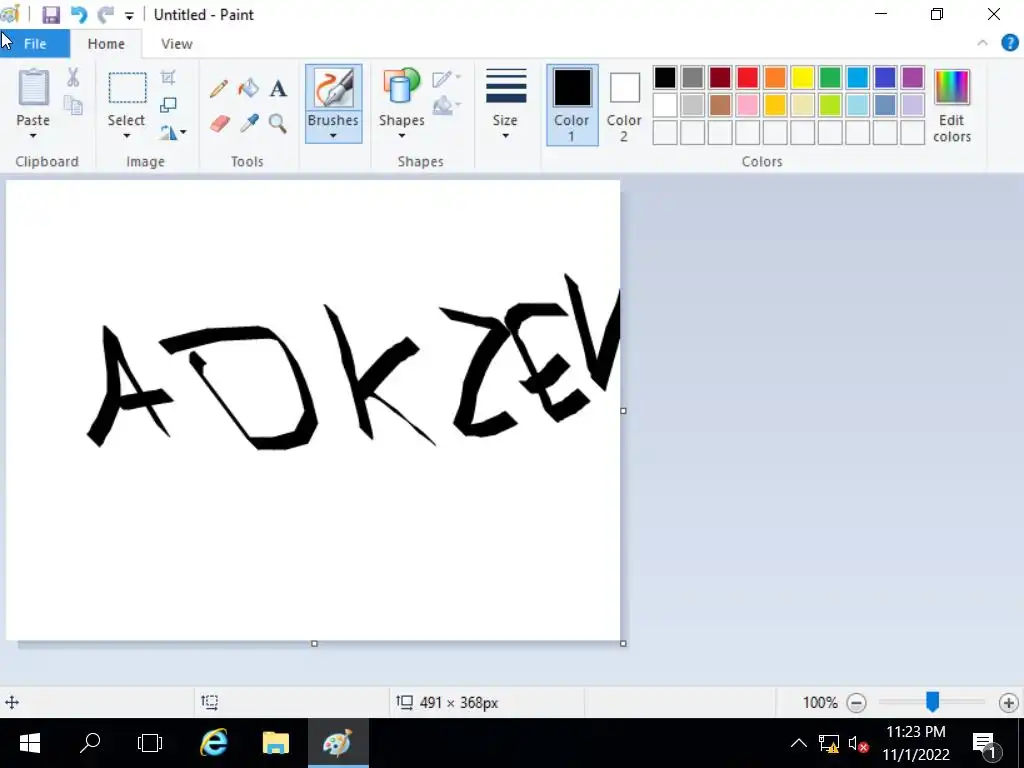
Task: Open Customize Quick Access Toolbar dropdown
Action: [129, 15]
